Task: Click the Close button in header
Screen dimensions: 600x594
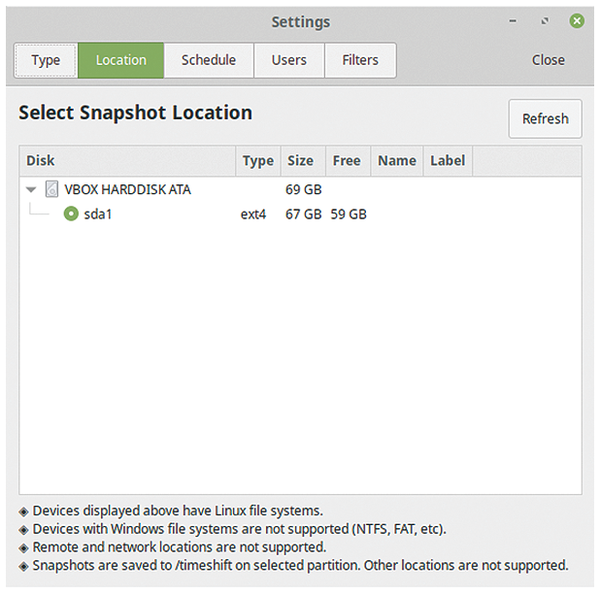Action: pyautogui.click(x=548, y=60)
